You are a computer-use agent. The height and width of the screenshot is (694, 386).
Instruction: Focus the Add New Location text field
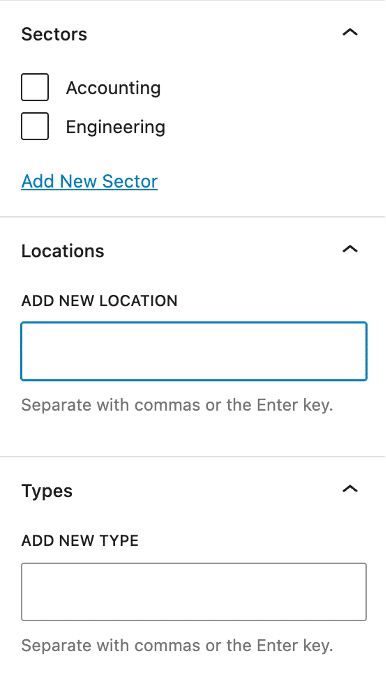point(194,351)
